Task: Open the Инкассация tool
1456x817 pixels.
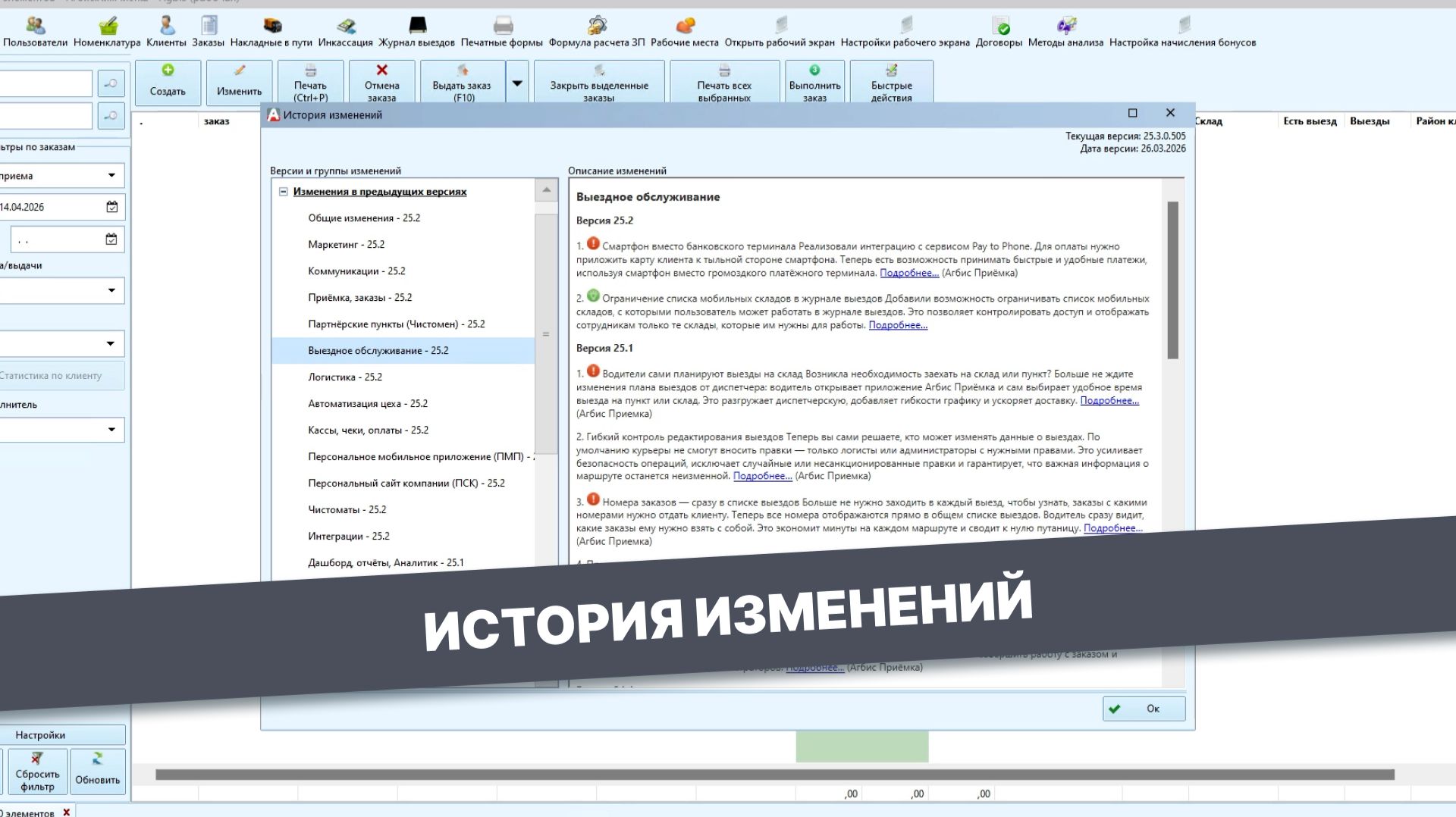Action: (x=345, y=30)
